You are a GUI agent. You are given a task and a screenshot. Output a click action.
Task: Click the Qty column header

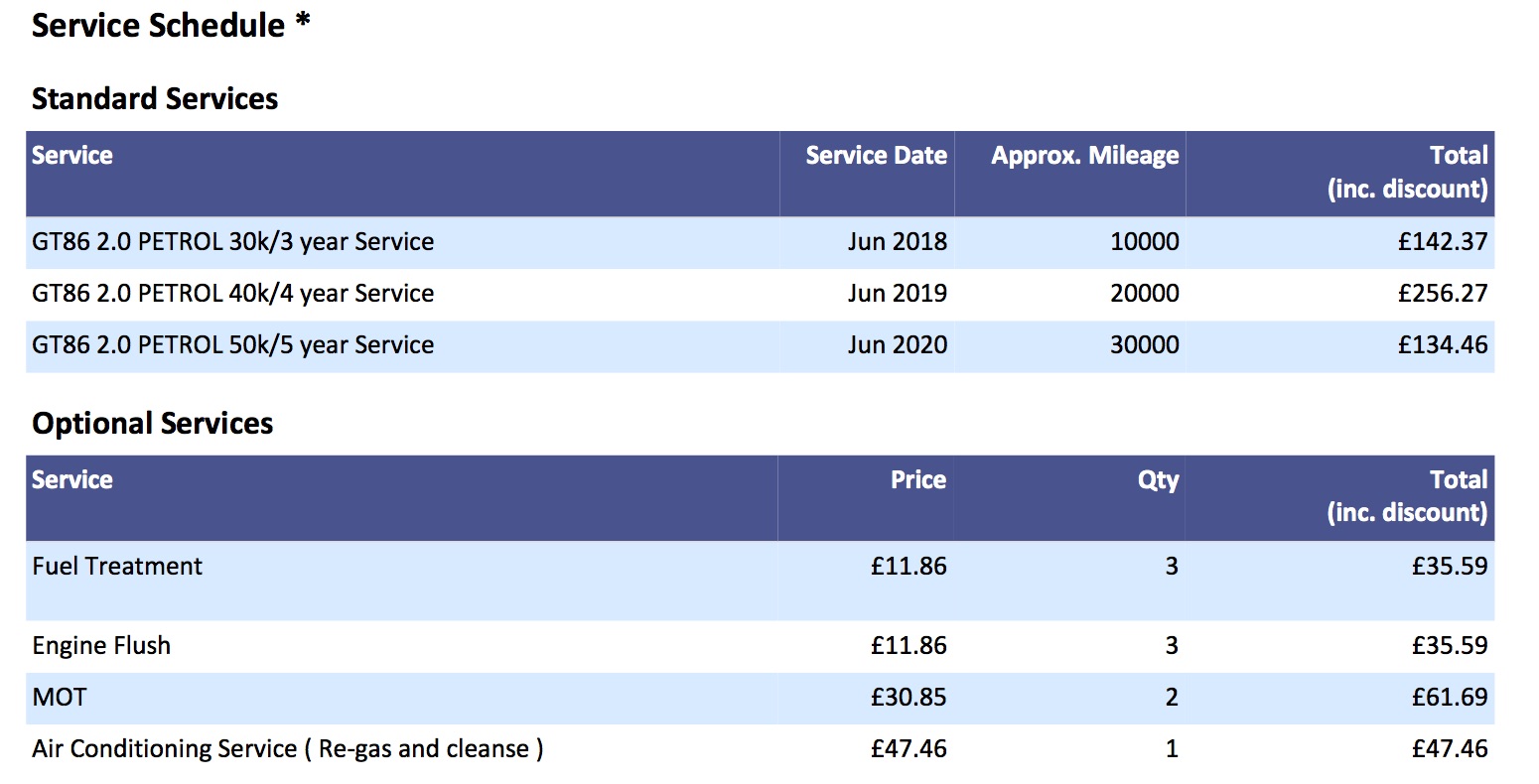click(x=1159, y=480)
